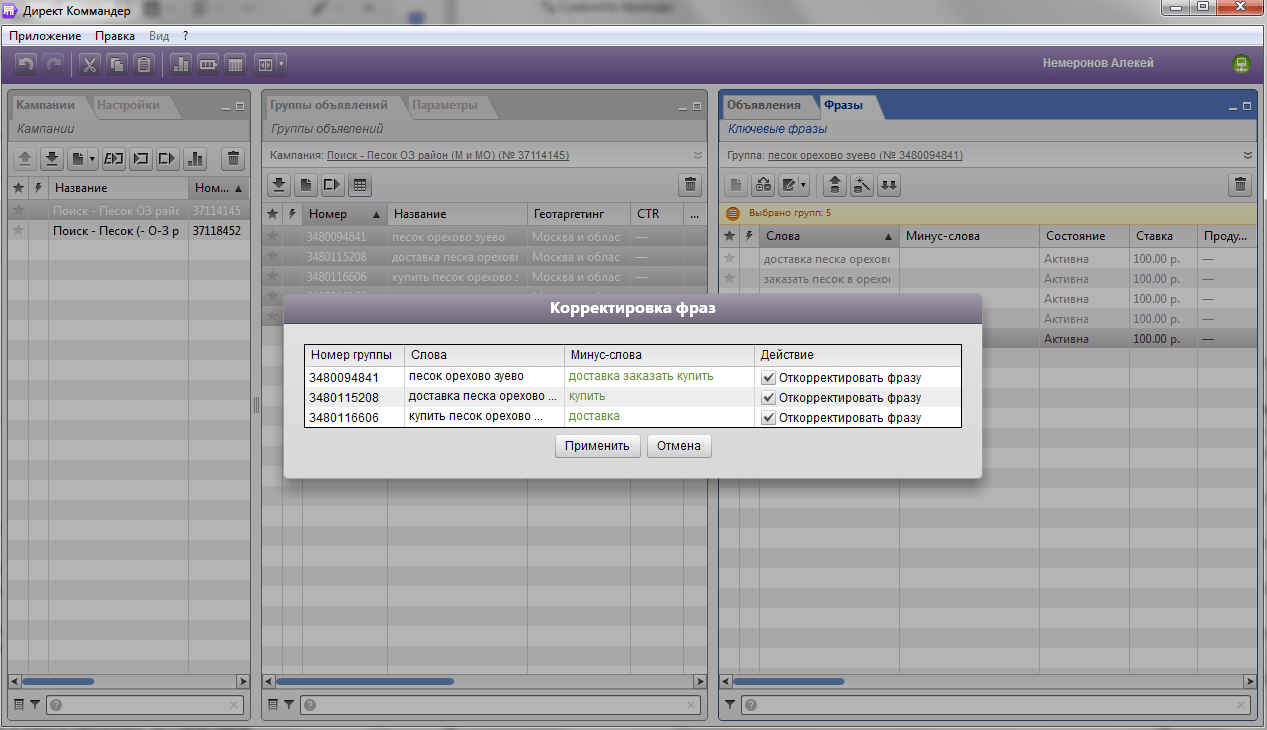Toggle Откорректировать фразу checkbox for group 3480115208
The width and height of the screenshot is (1267, 730).
pyautogui.click(x=768, y=398)
